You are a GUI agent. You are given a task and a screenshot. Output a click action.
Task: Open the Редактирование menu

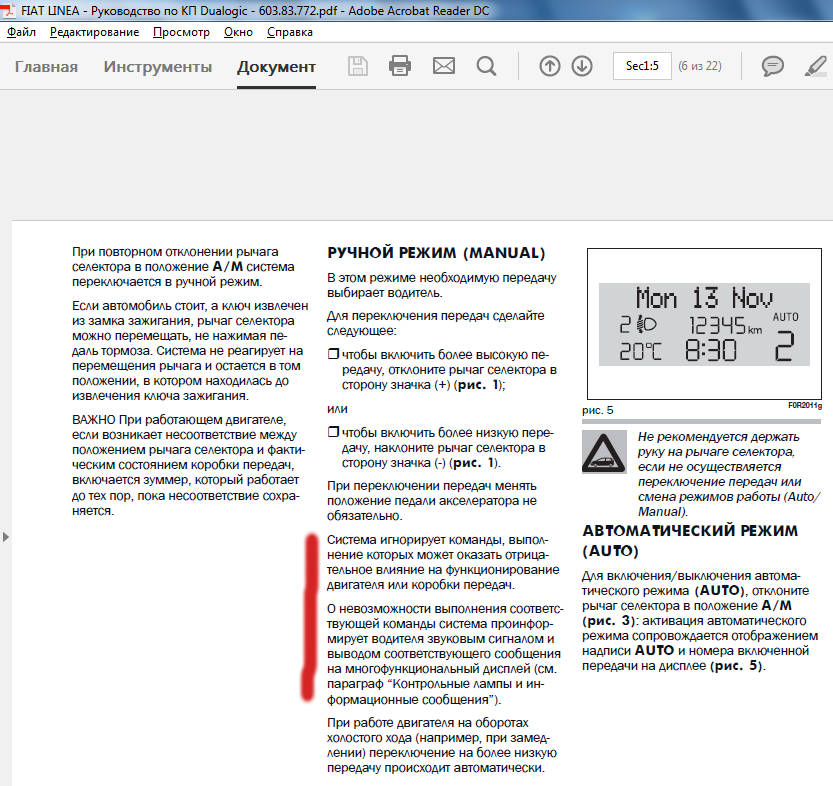point(94,32)
